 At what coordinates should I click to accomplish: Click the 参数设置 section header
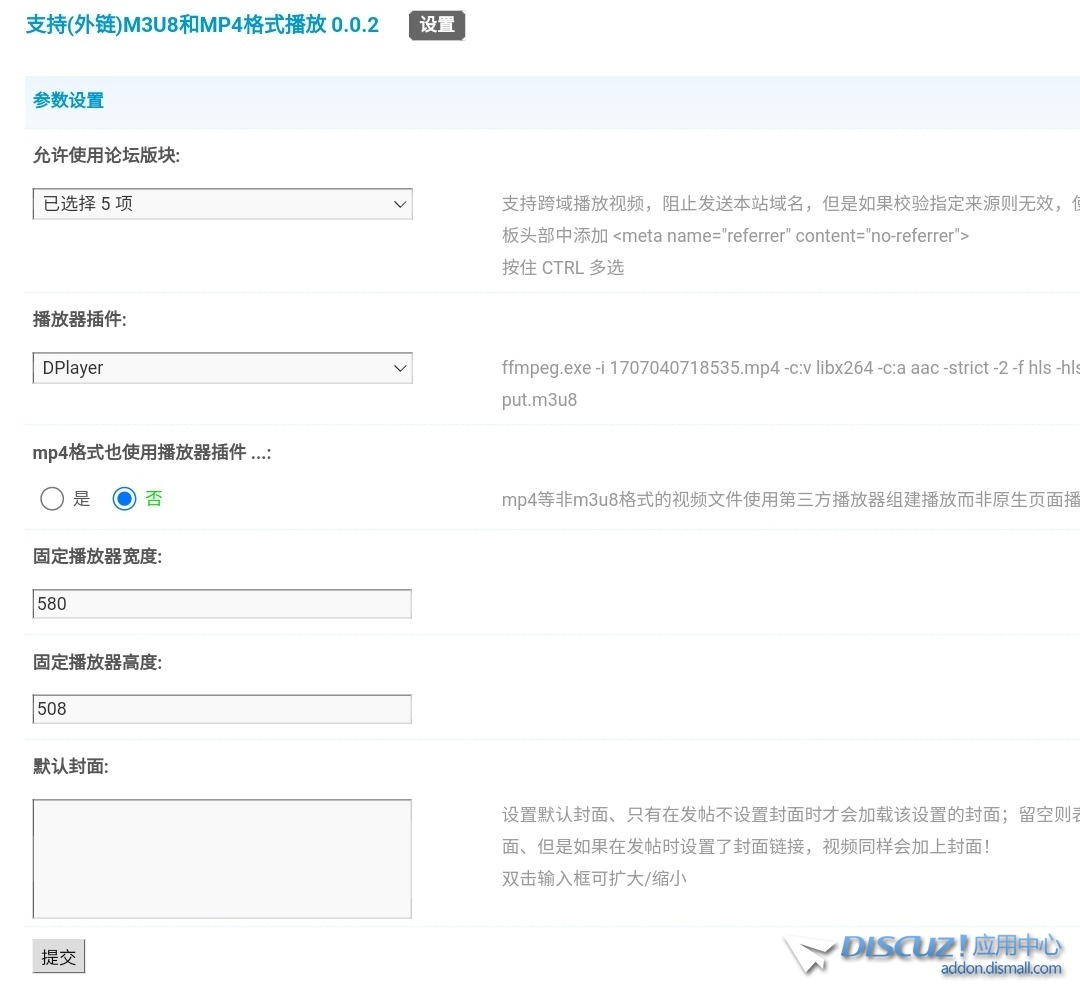pos(68,100)
